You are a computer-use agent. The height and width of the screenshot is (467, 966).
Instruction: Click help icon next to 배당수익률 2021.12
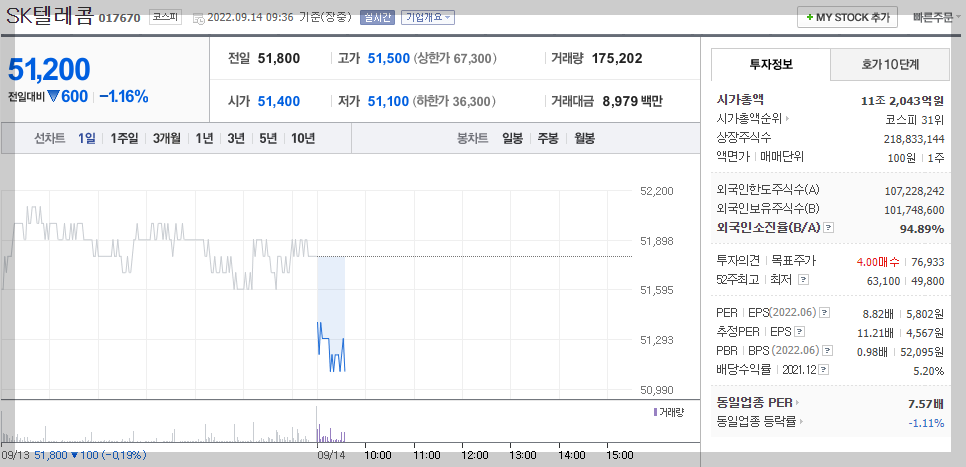pos(824,370)
